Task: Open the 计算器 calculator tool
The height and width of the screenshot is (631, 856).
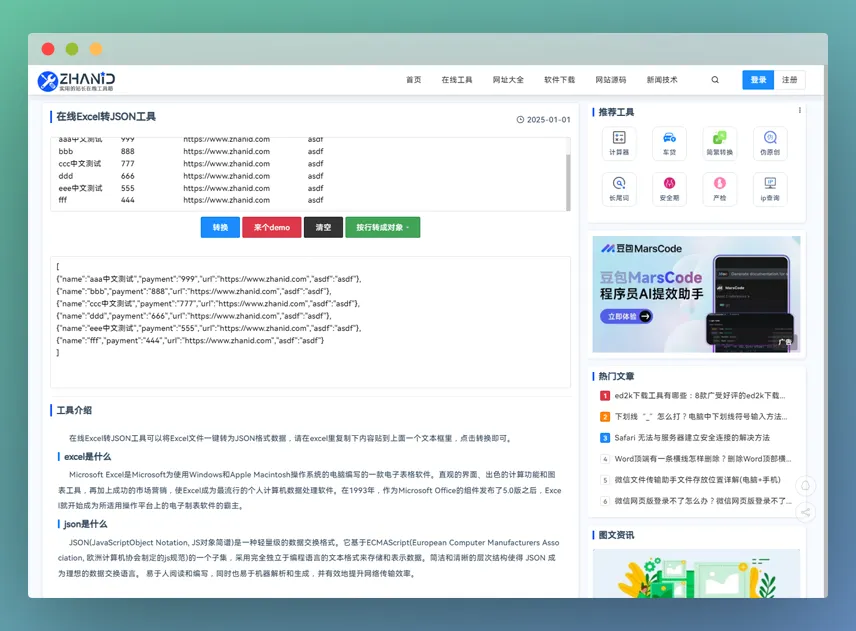Action: click(x=619, y=143)
